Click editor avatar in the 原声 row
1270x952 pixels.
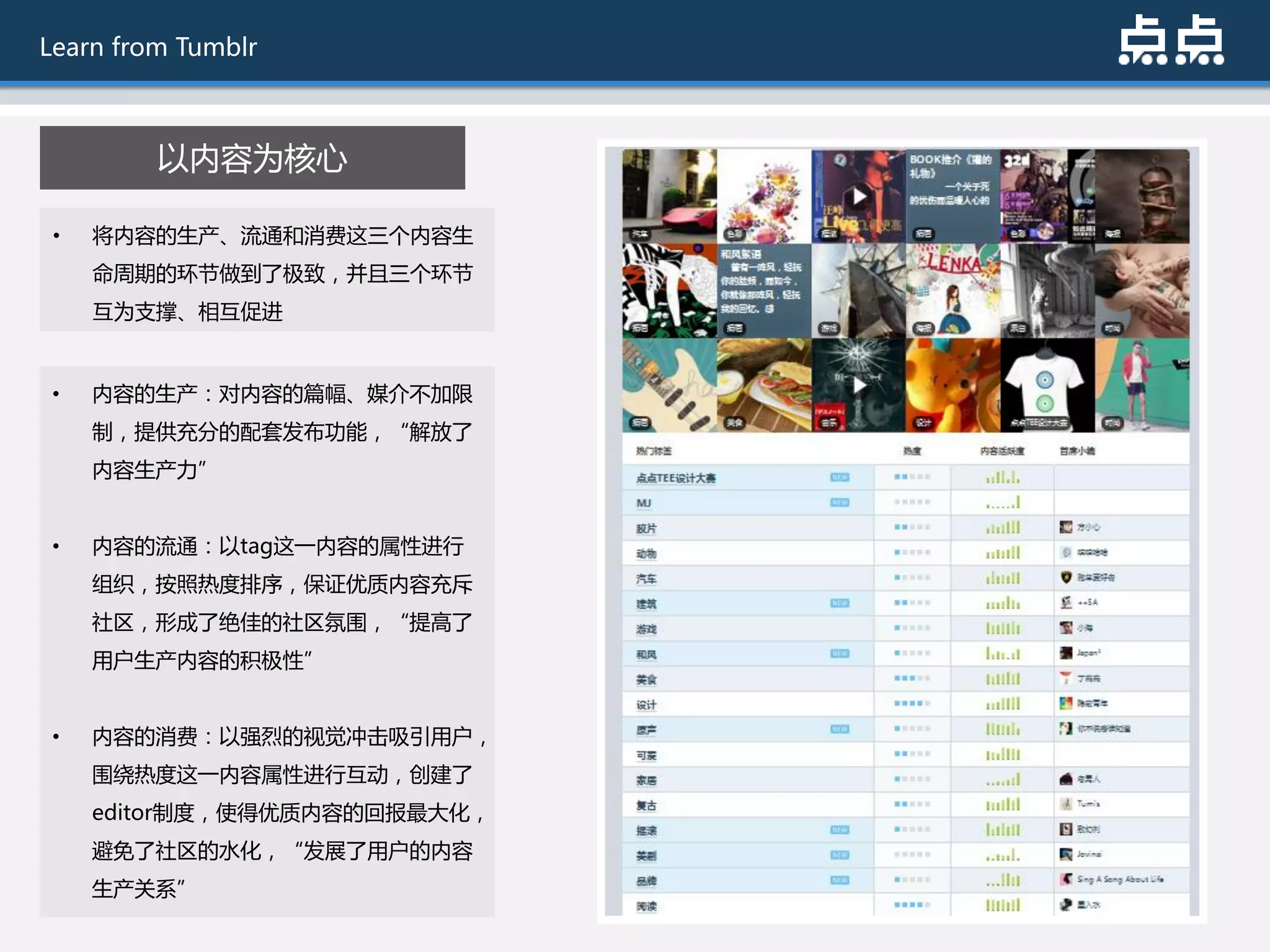[1066, 728]
